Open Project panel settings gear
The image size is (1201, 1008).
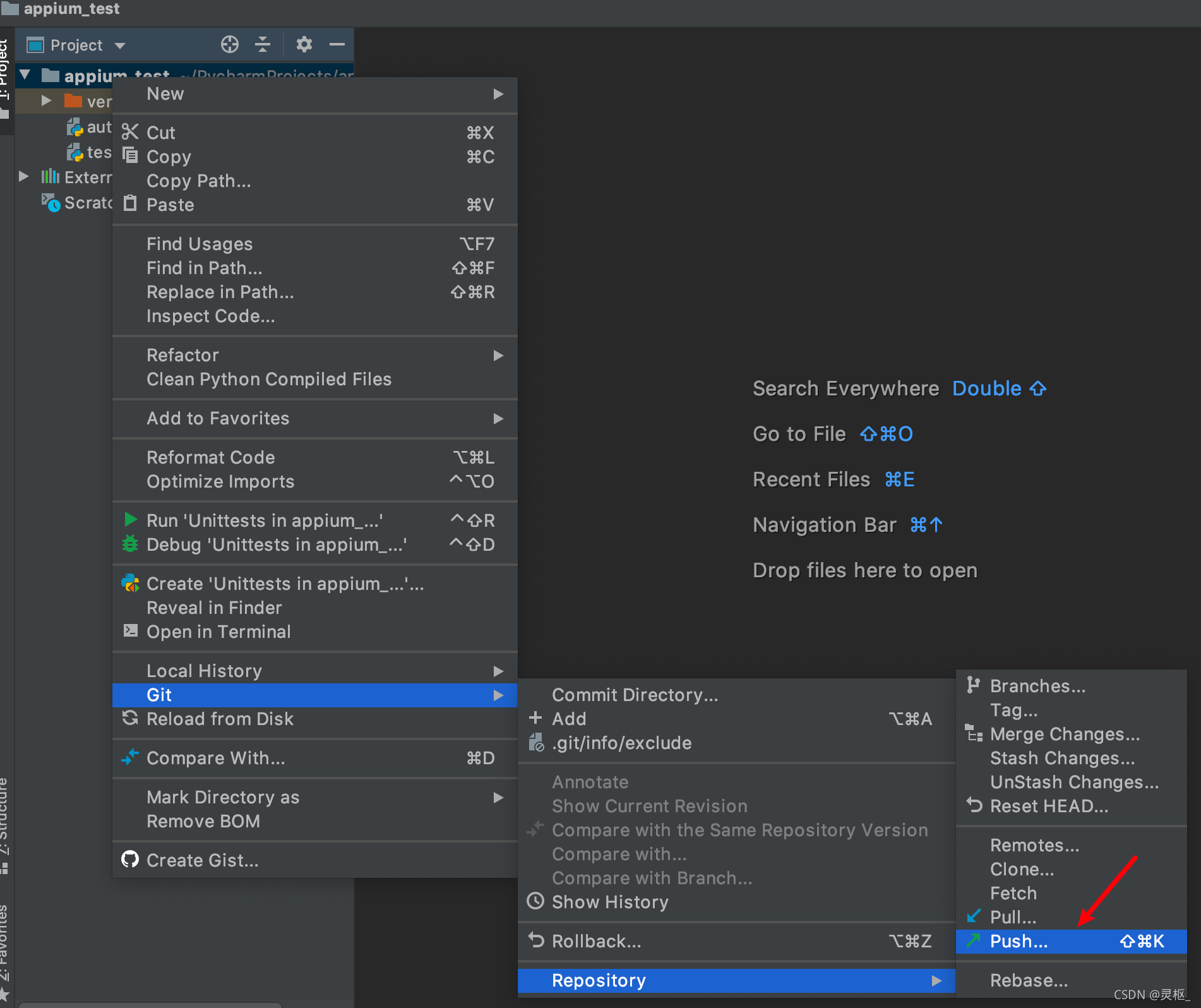(304, 44)
